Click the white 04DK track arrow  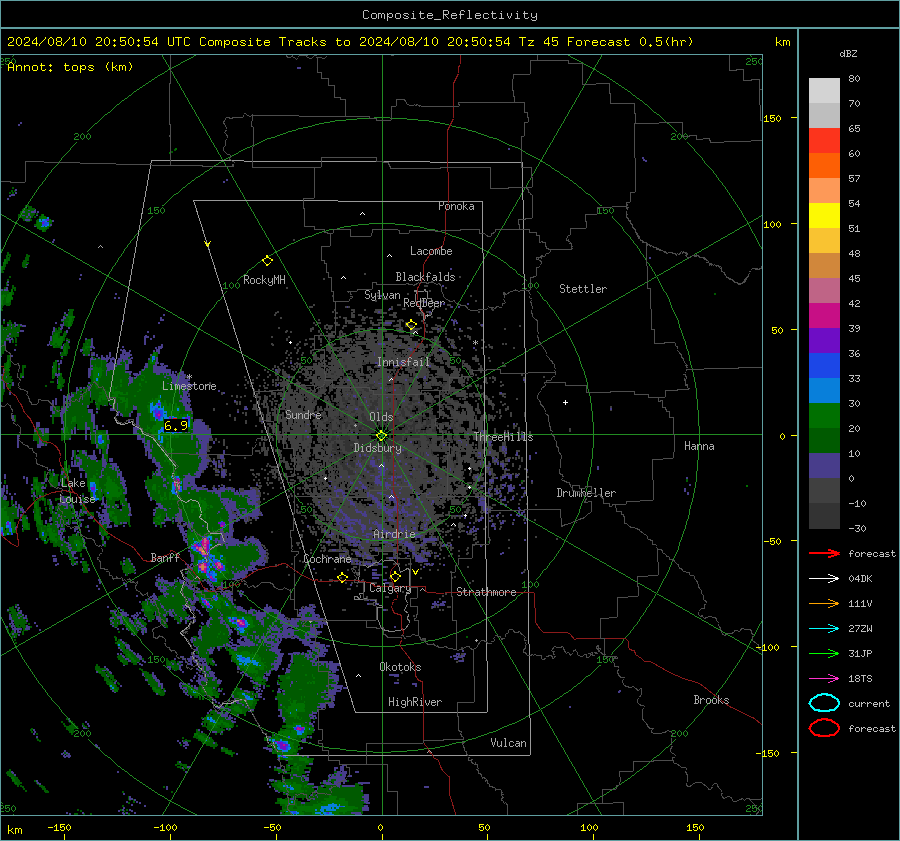[x=824, y=578]
